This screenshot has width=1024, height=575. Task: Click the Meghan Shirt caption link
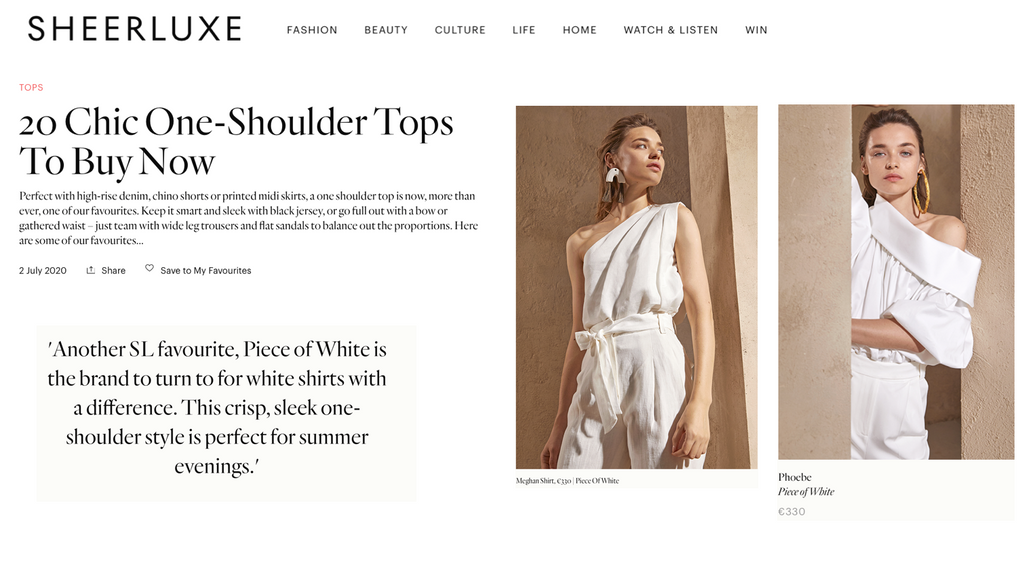568,481
